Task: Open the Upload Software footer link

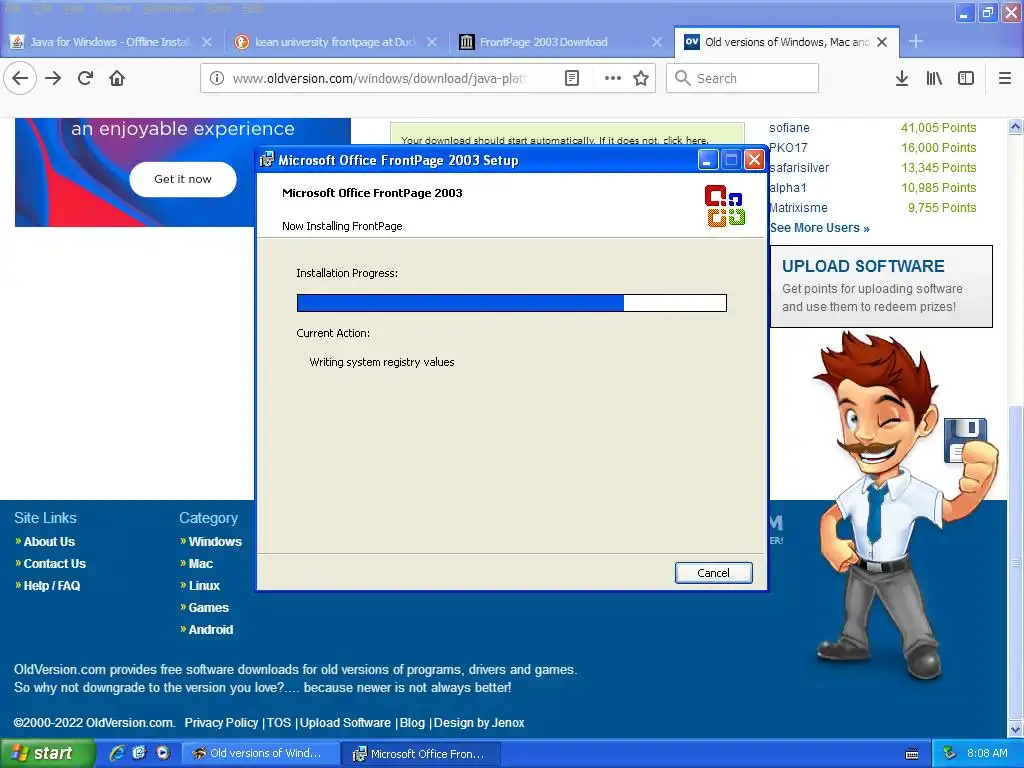Action: tap(345, 723)
